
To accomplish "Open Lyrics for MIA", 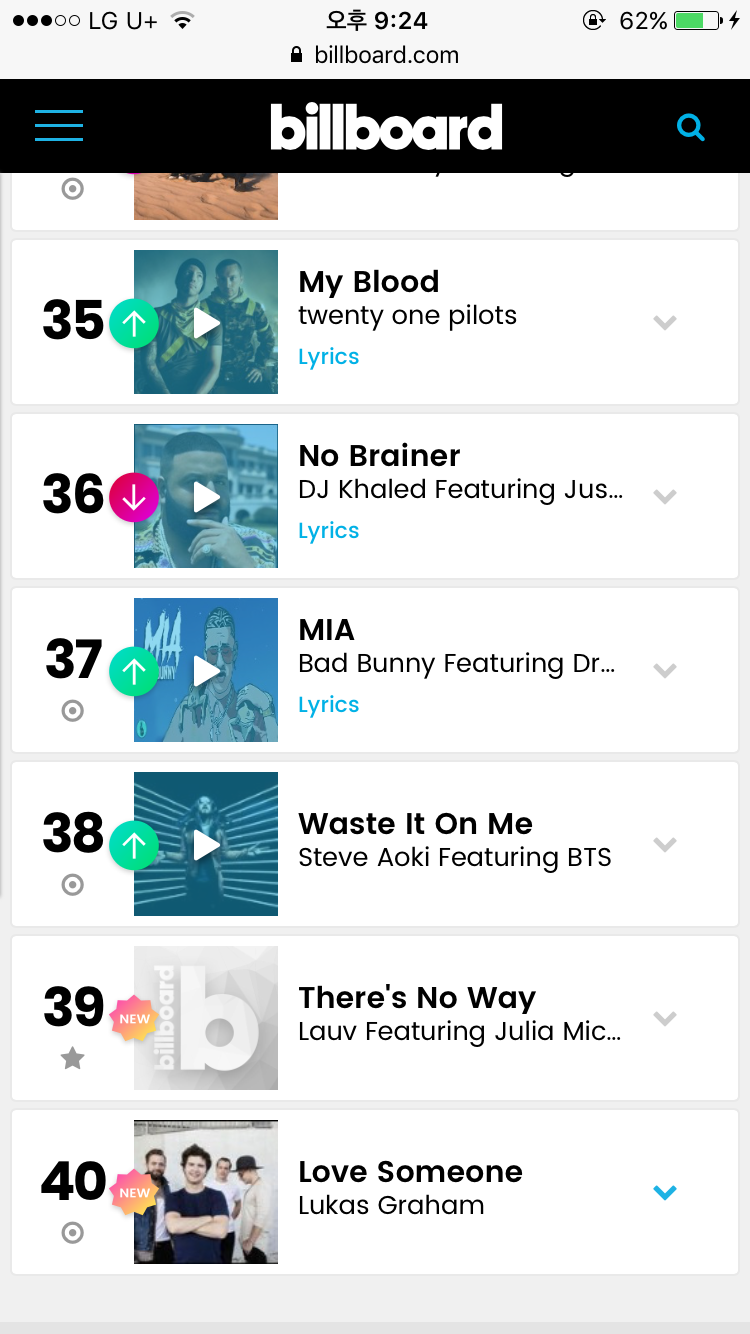I will pyautogui.click(x=329, y=705).
